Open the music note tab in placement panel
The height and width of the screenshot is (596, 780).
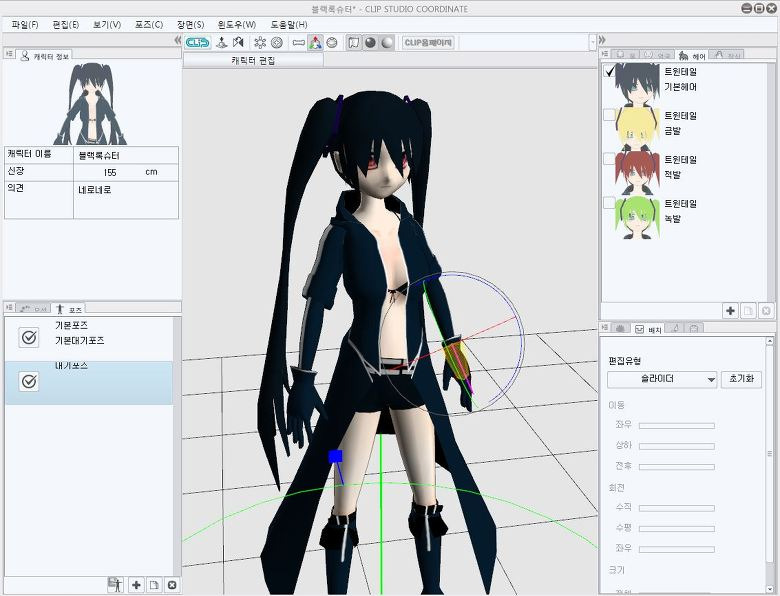[676, 328]
